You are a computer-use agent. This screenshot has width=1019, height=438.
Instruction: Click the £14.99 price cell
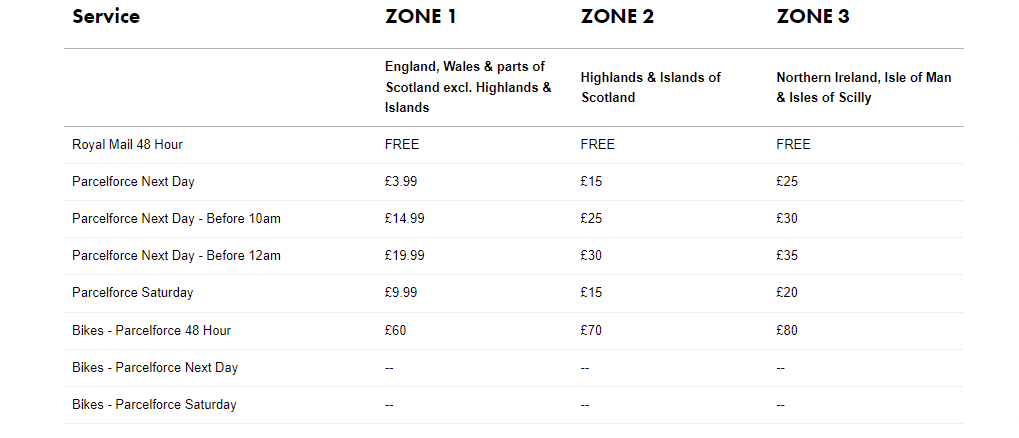[404, 218]
